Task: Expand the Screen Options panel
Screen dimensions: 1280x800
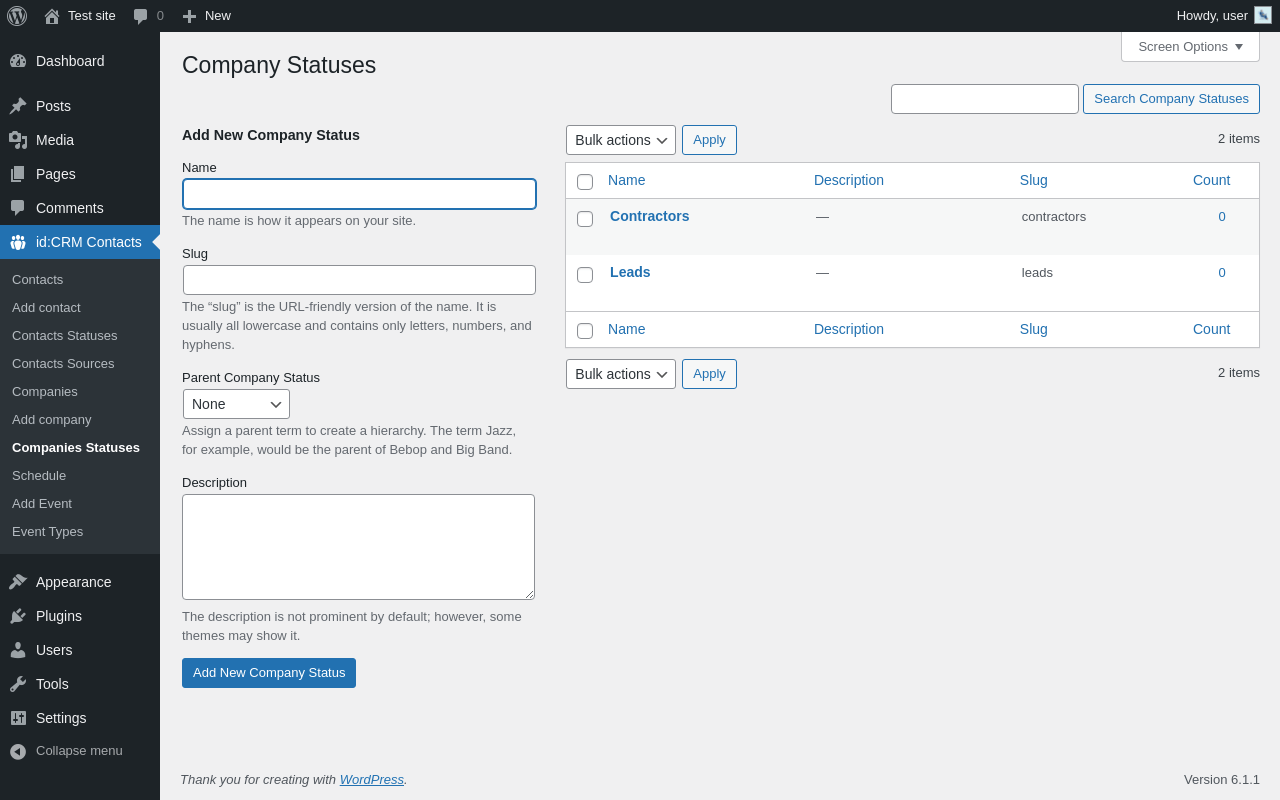Action: coord(1190,46)
